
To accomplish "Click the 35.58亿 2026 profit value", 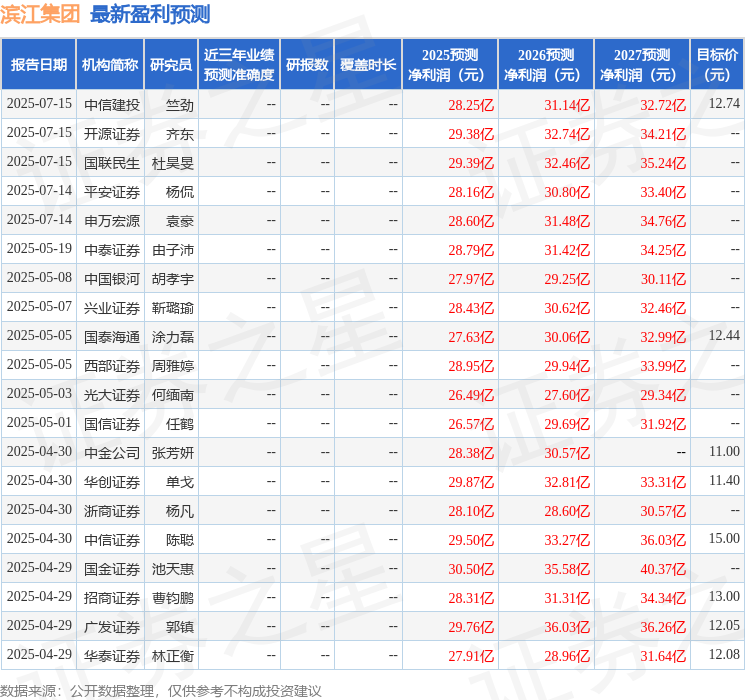I will tap(567, 569).
